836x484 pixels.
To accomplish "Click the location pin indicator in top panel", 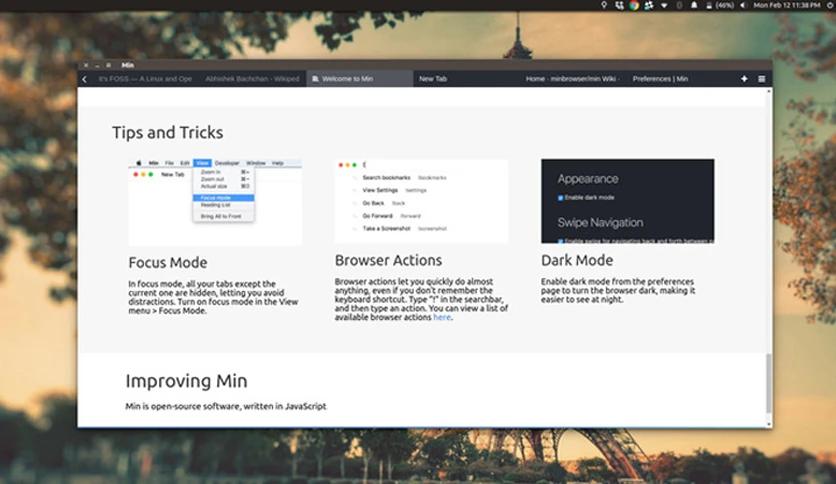I will [x=604, y=5].
